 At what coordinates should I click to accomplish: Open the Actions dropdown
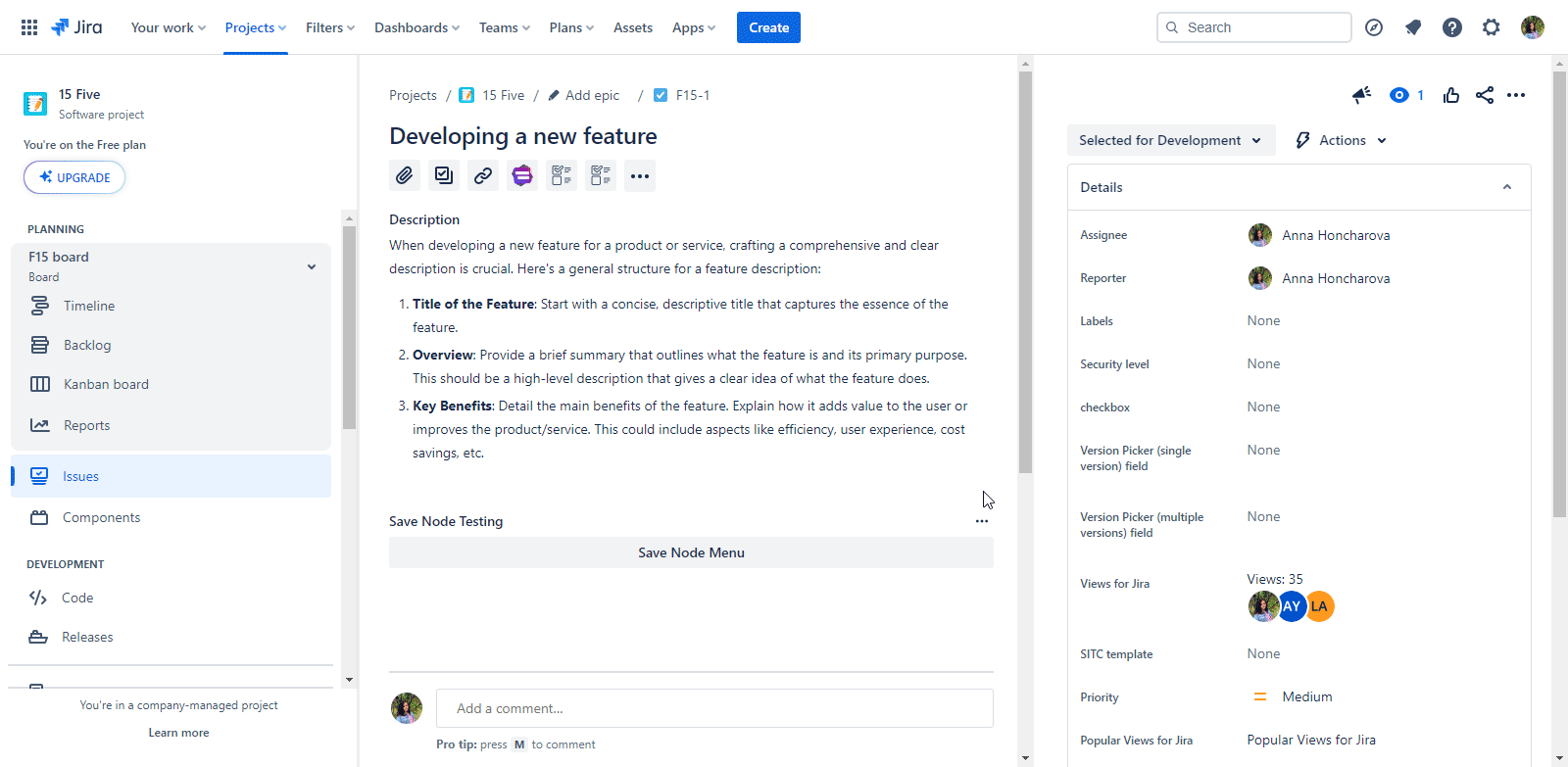tap(1341, 140)
